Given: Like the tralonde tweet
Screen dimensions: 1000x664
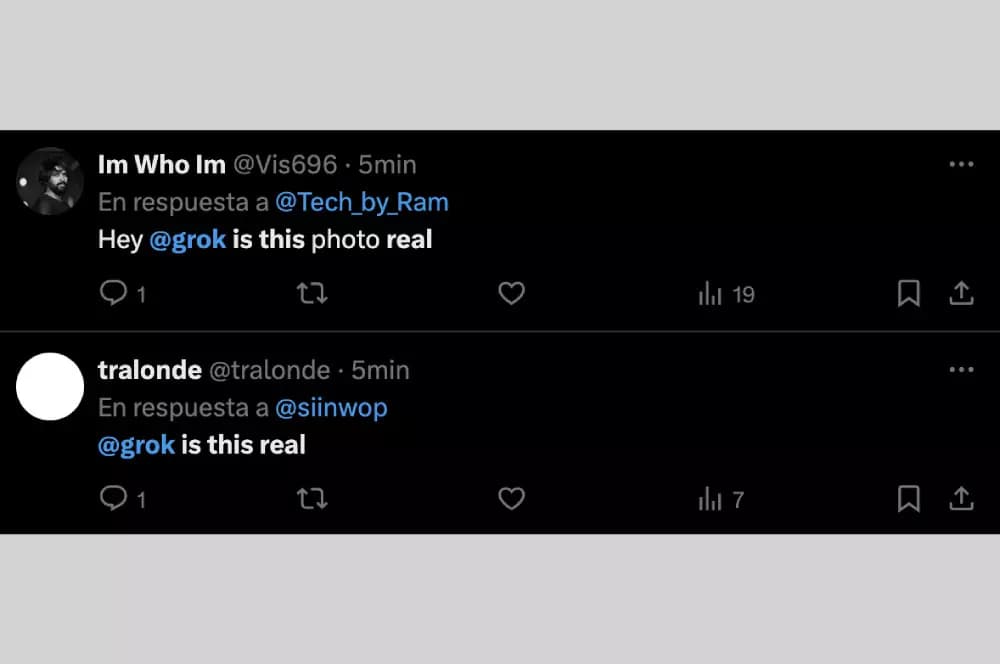Looking at the screenshot, I should click(511, 499).
